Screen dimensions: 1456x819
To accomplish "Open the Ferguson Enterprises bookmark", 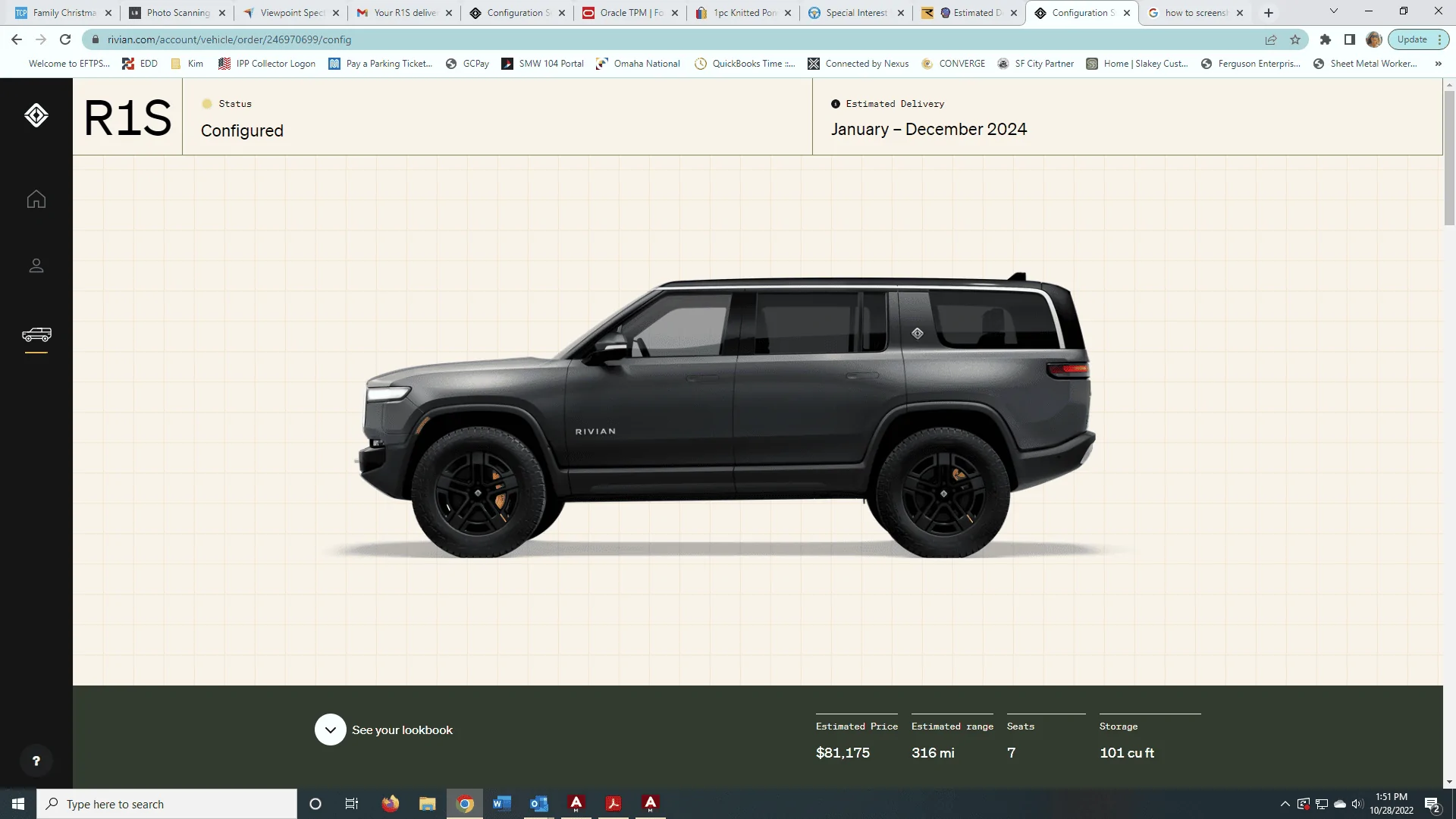I will point(1251,64).
